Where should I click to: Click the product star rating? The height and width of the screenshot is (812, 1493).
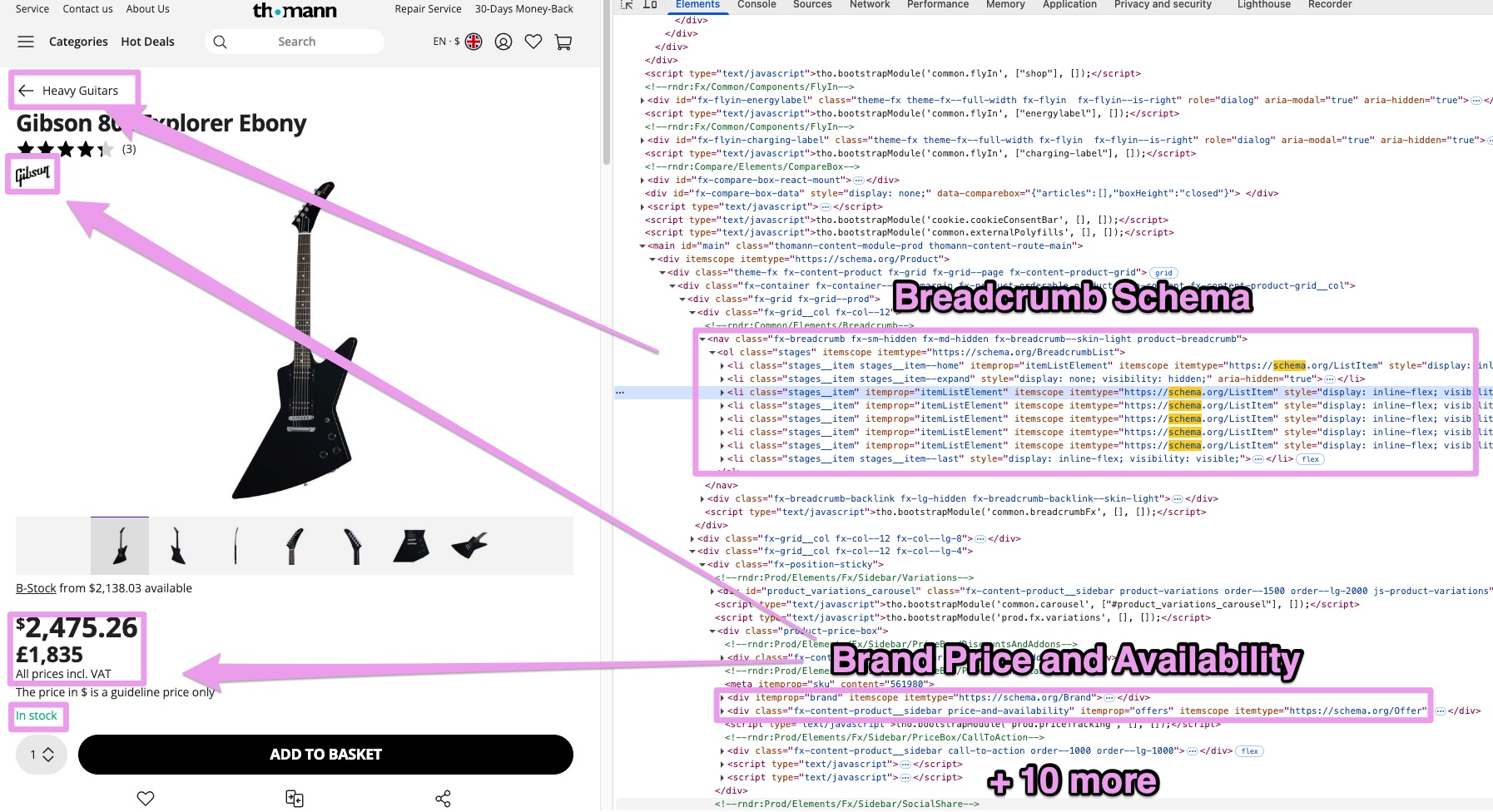(x=65, y=150)
